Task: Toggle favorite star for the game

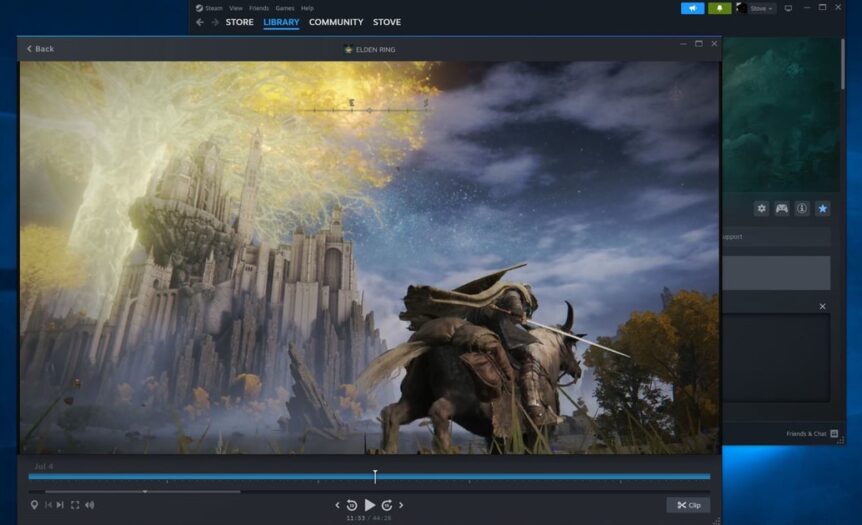Action: coord(822,208)
